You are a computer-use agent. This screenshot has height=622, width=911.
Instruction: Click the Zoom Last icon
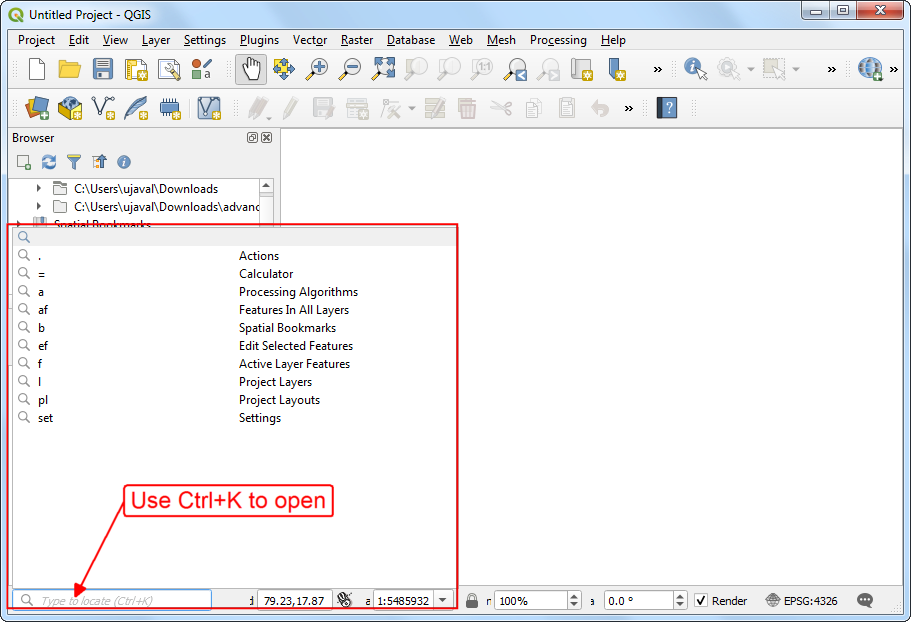515,69
